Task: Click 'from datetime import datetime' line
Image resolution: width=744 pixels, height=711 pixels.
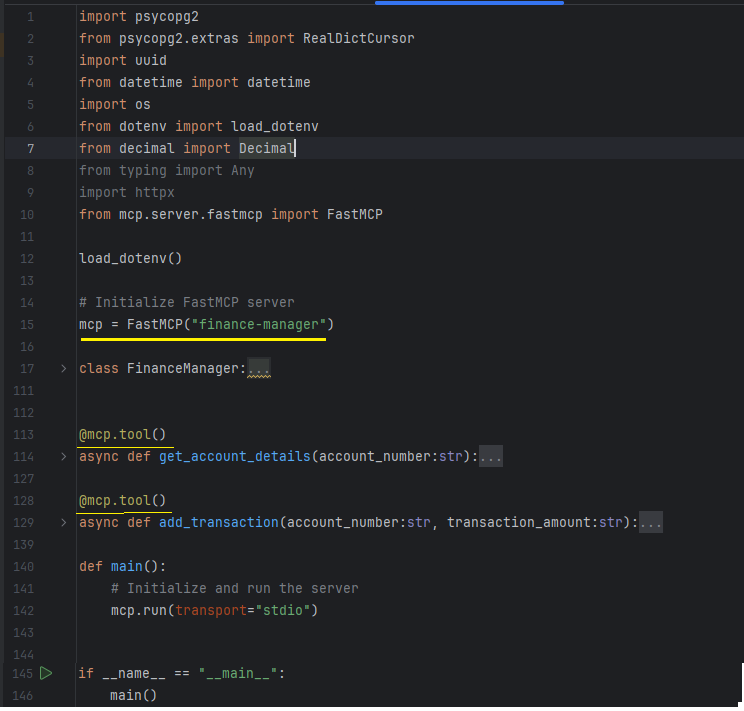Action: [x=195, y=83]
